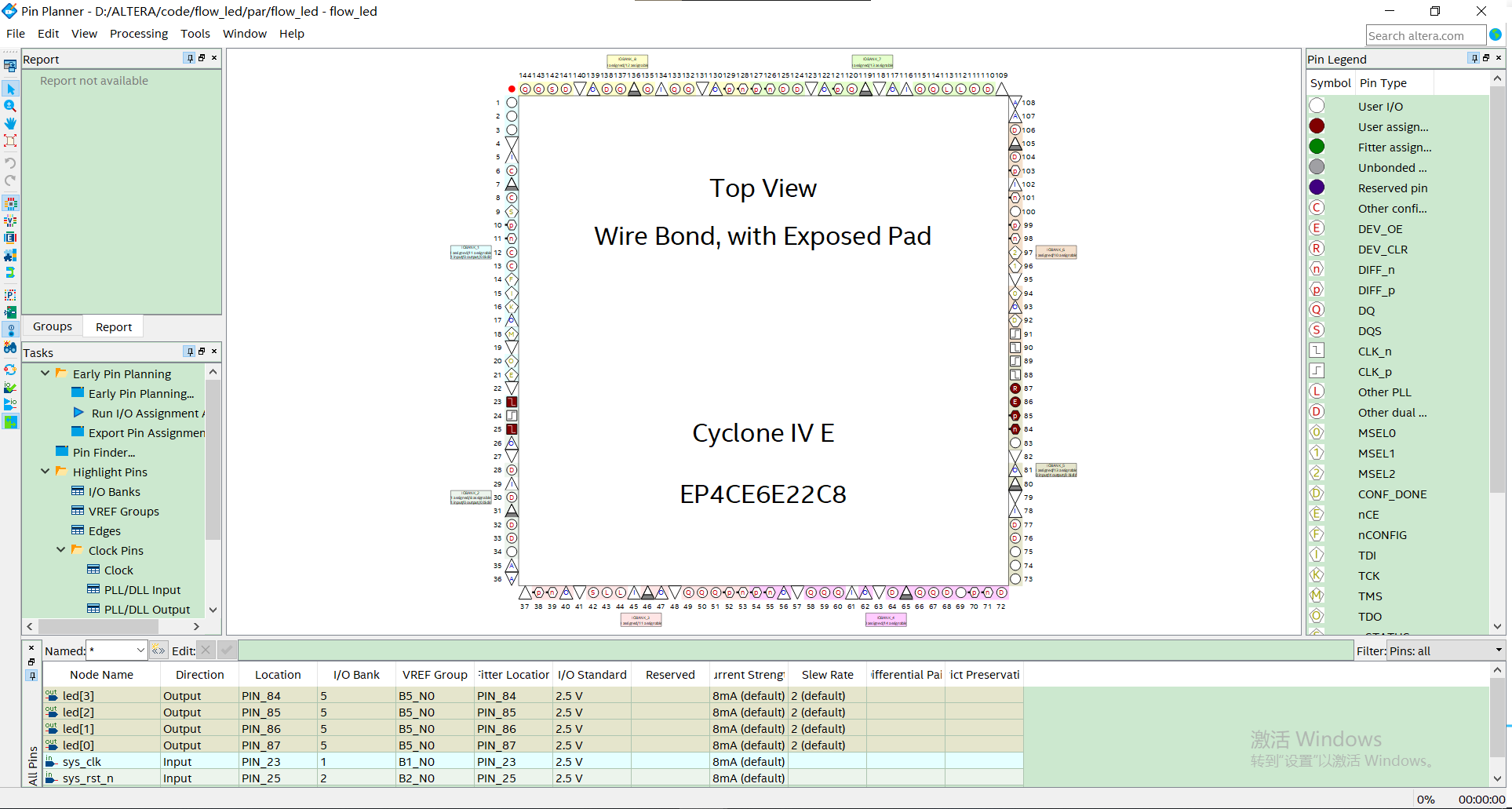Choose the Hand pan tool

pyautogui.click(x=10, y=123)
